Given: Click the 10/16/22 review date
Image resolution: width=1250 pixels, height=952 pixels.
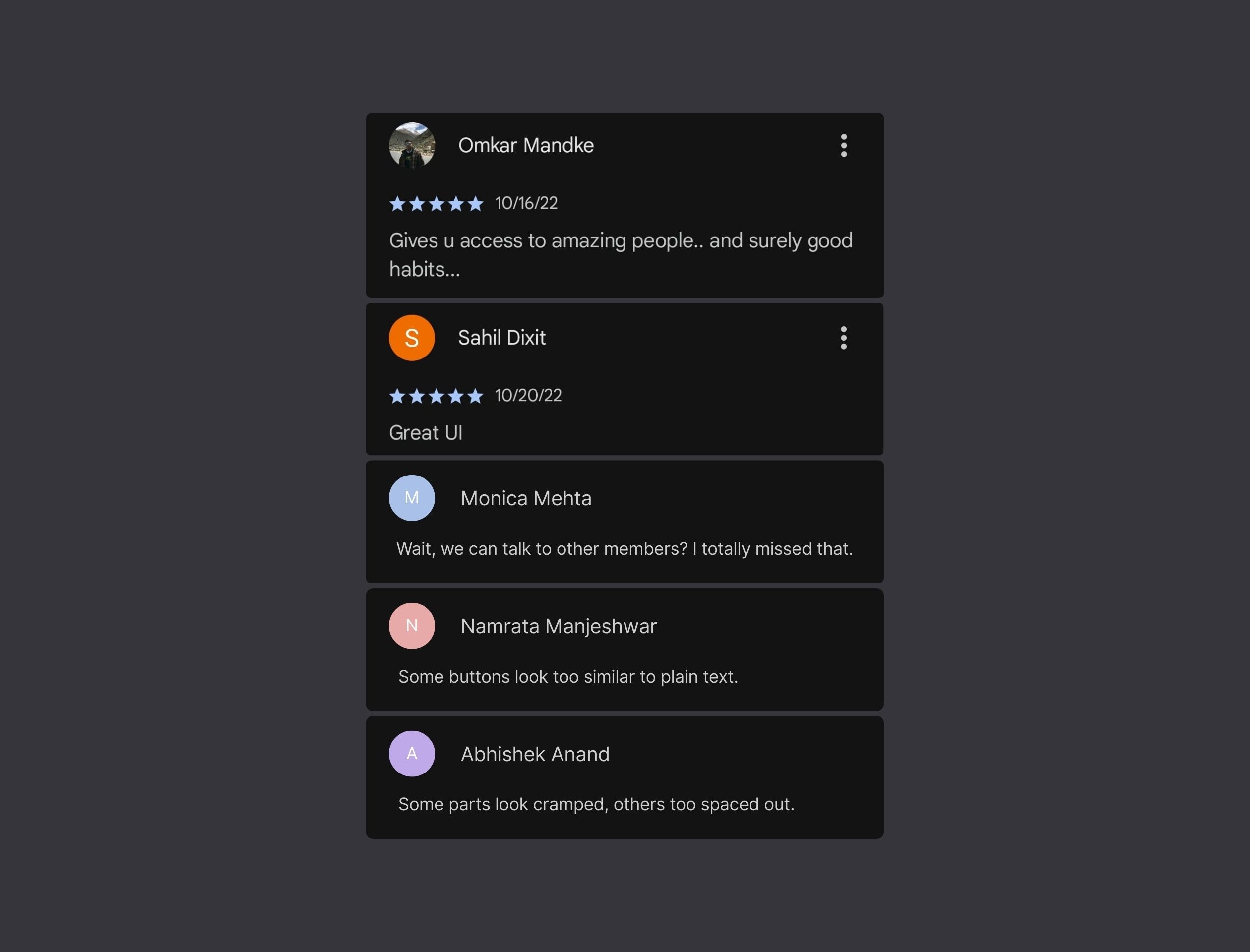Looking at the screenshot, I should pyautogui.click(x=526, y=203).
